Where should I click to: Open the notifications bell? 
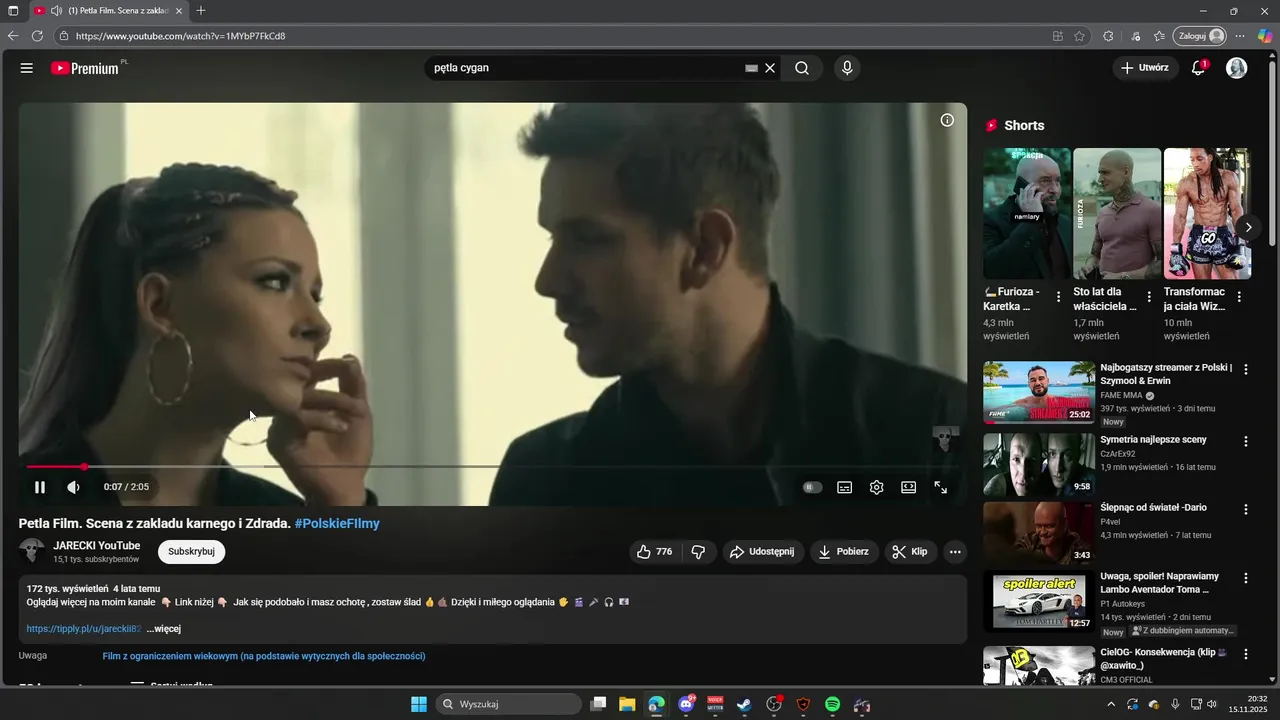tap(1198, 68)
